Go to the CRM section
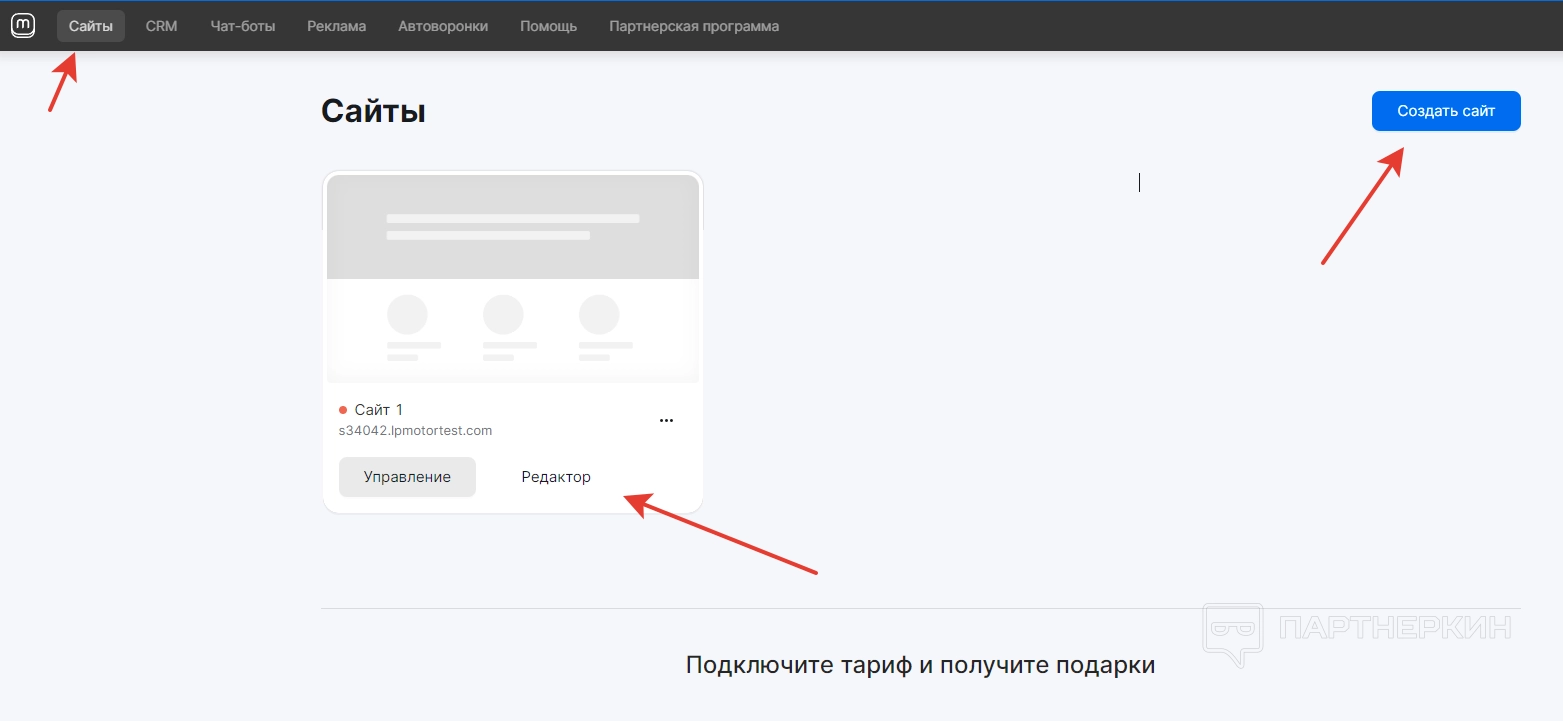The width and height of the screenshot is (1563, 721). 161,26
